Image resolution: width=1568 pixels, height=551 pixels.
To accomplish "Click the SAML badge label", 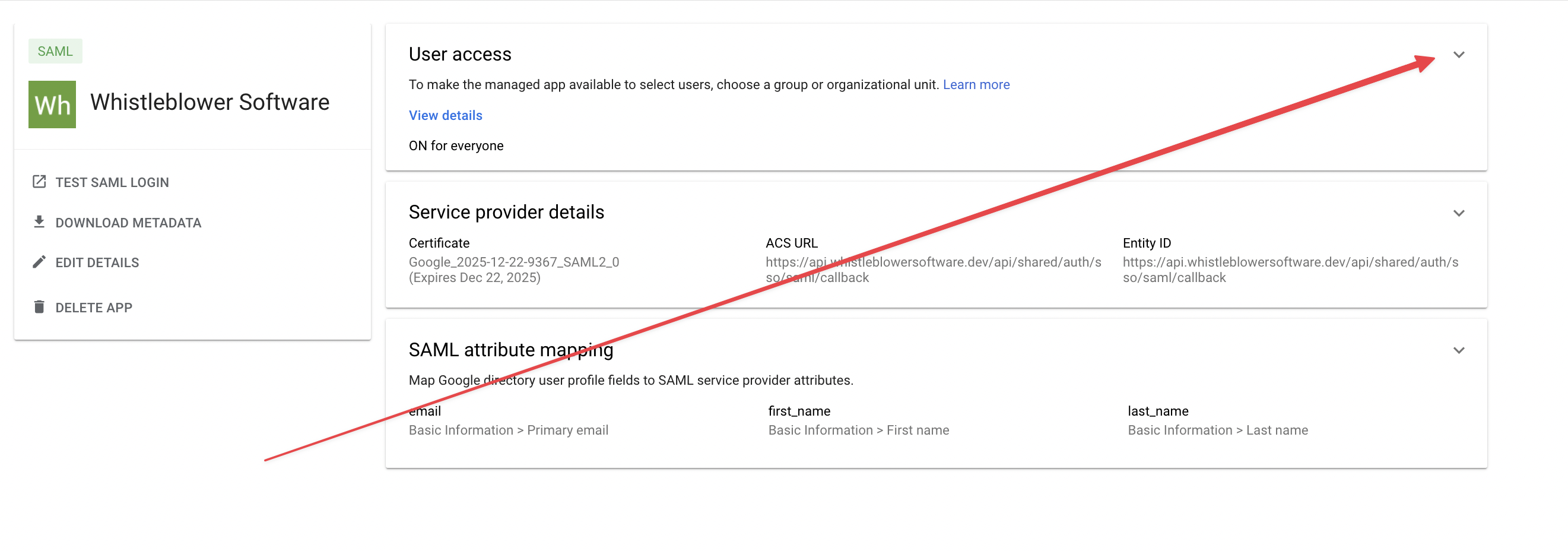I will click(x=55, y=51).
